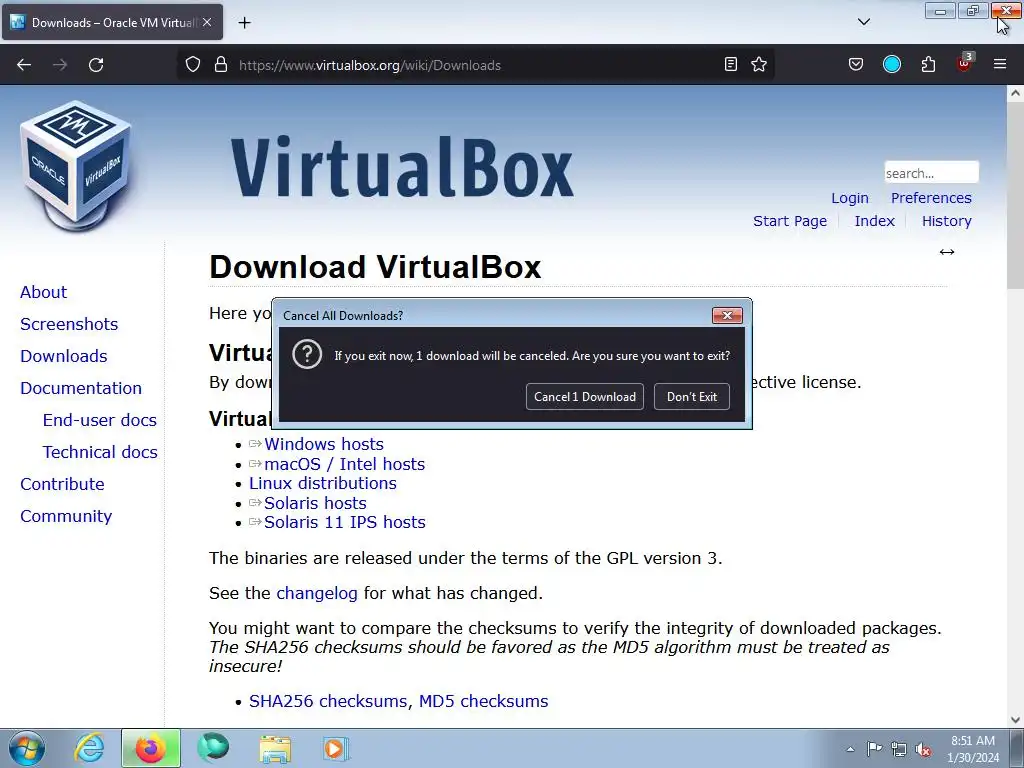Image resolution: width=1024 pixels, height=768 pixels.
Task: Open the Pocket save icon
Action: 856,64
